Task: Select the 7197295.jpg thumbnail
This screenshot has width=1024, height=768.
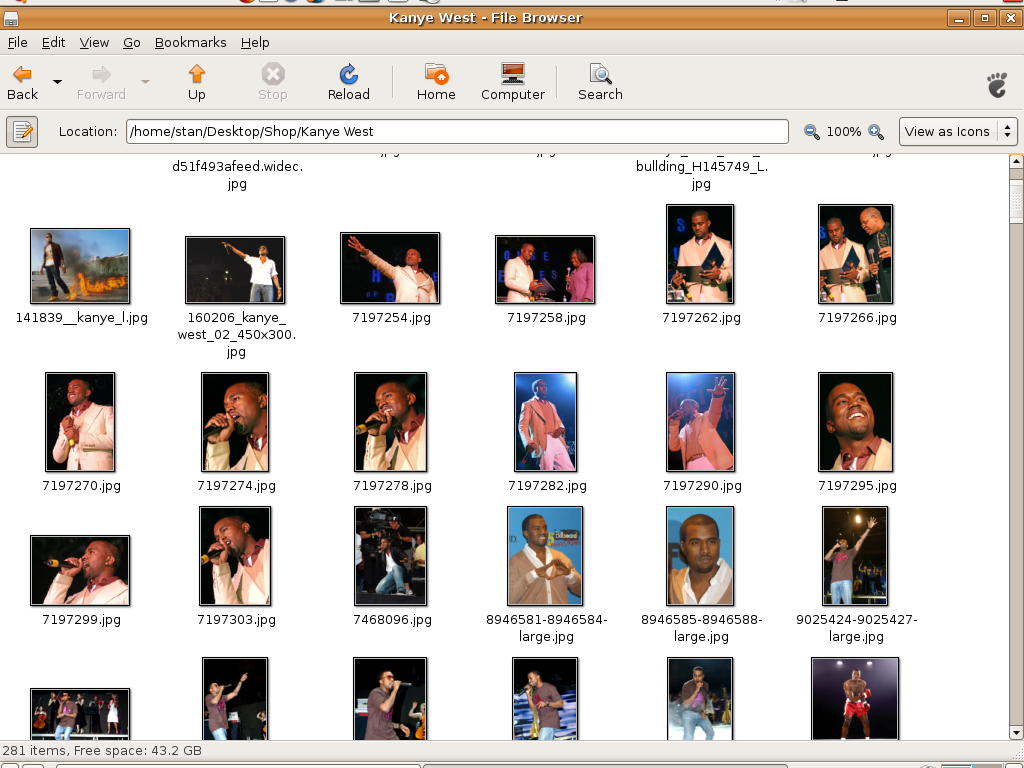Action: [855, 422]
